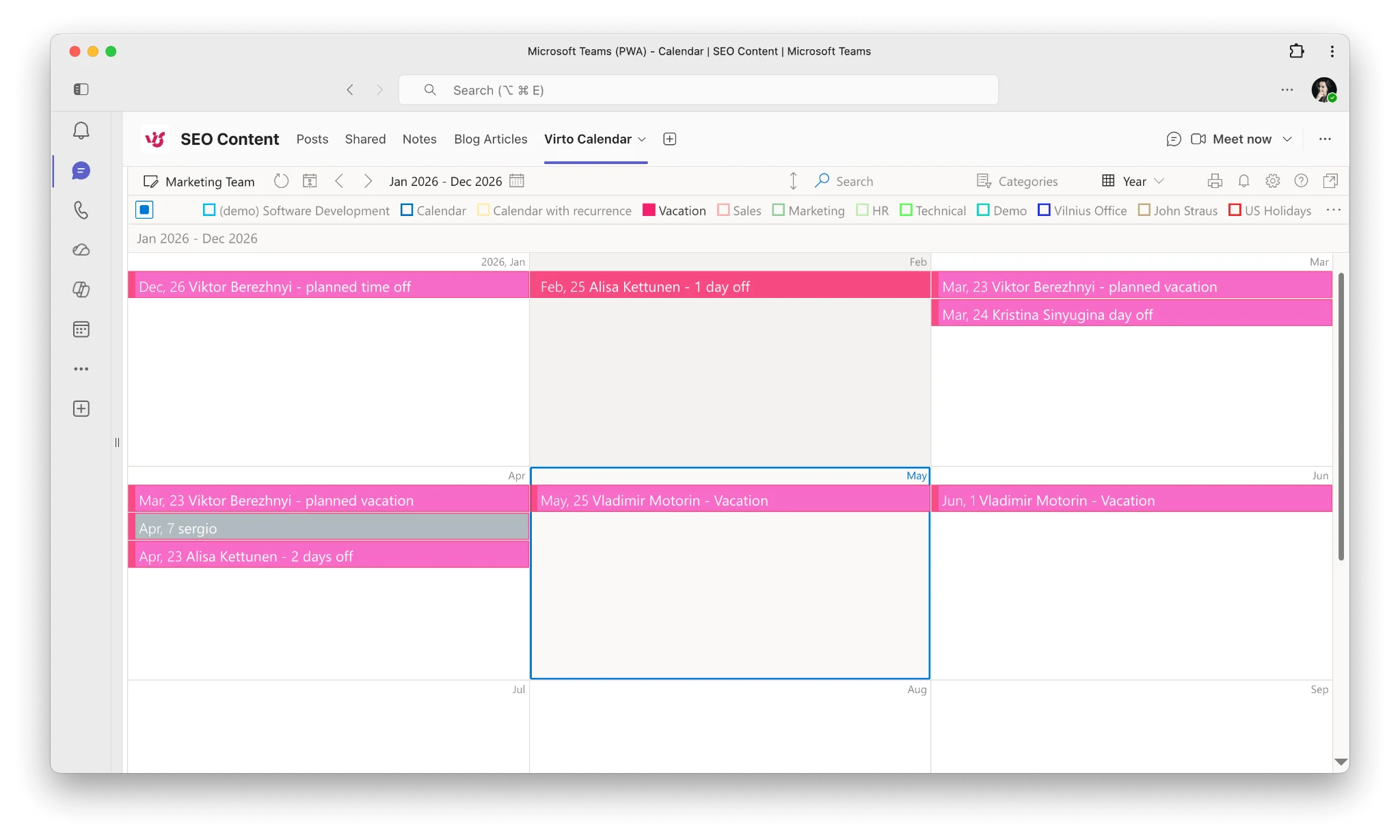Jump to today in the calendar
Viewport: 1400px width, 840px height.
[310, 181]
